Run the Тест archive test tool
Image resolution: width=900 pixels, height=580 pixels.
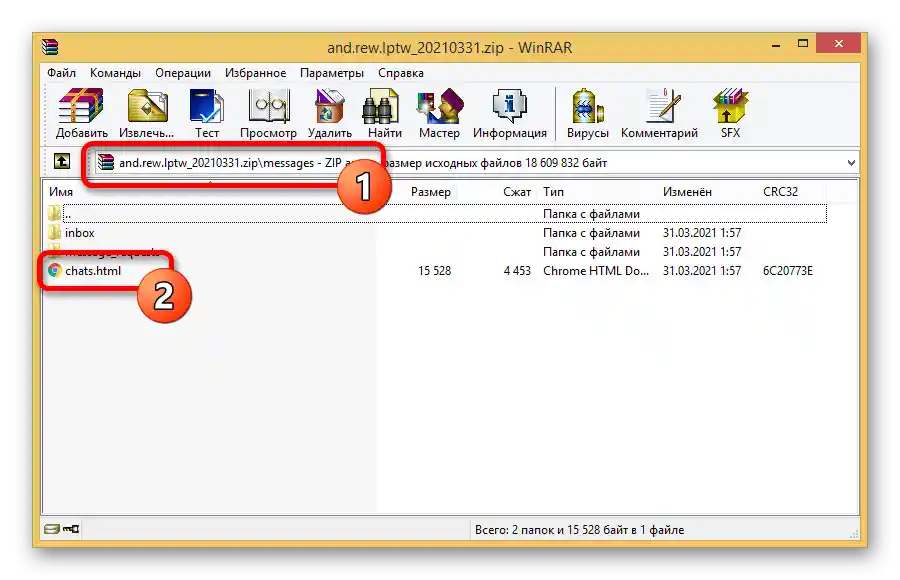click(x=207, y=113)
